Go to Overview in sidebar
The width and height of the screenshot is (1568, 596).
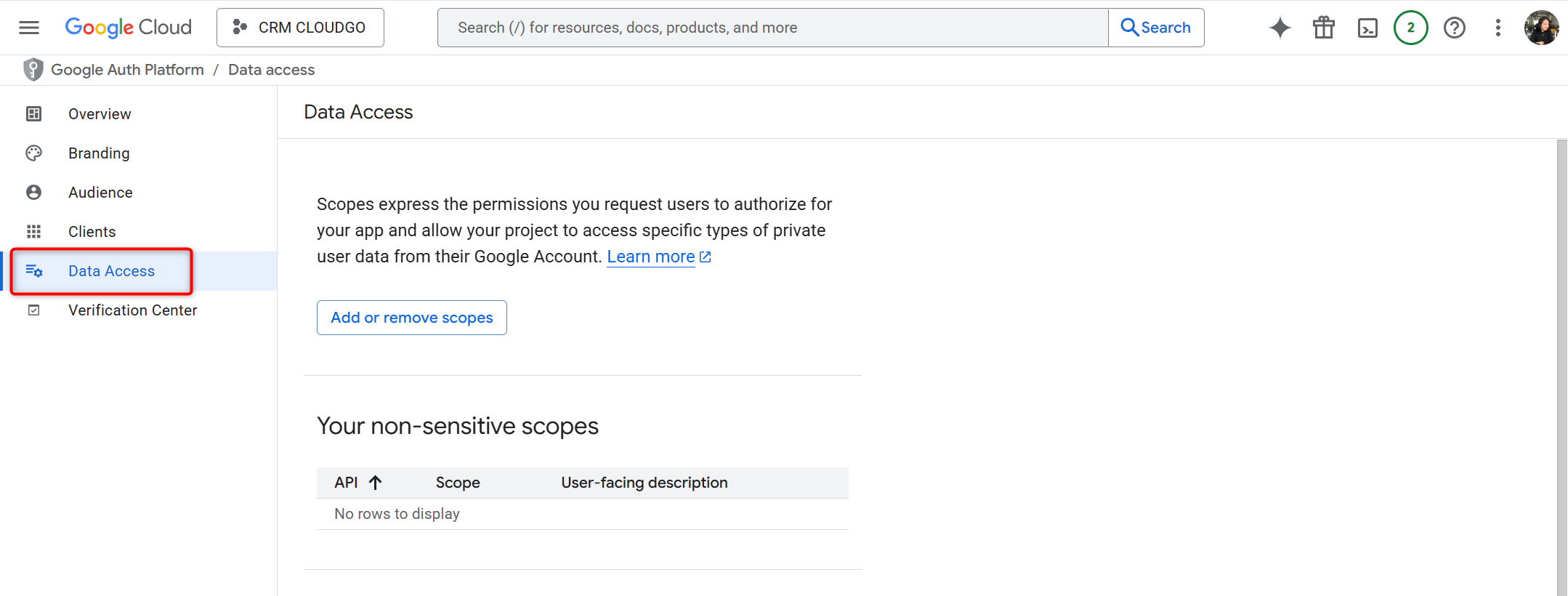(x=100, y=114)
